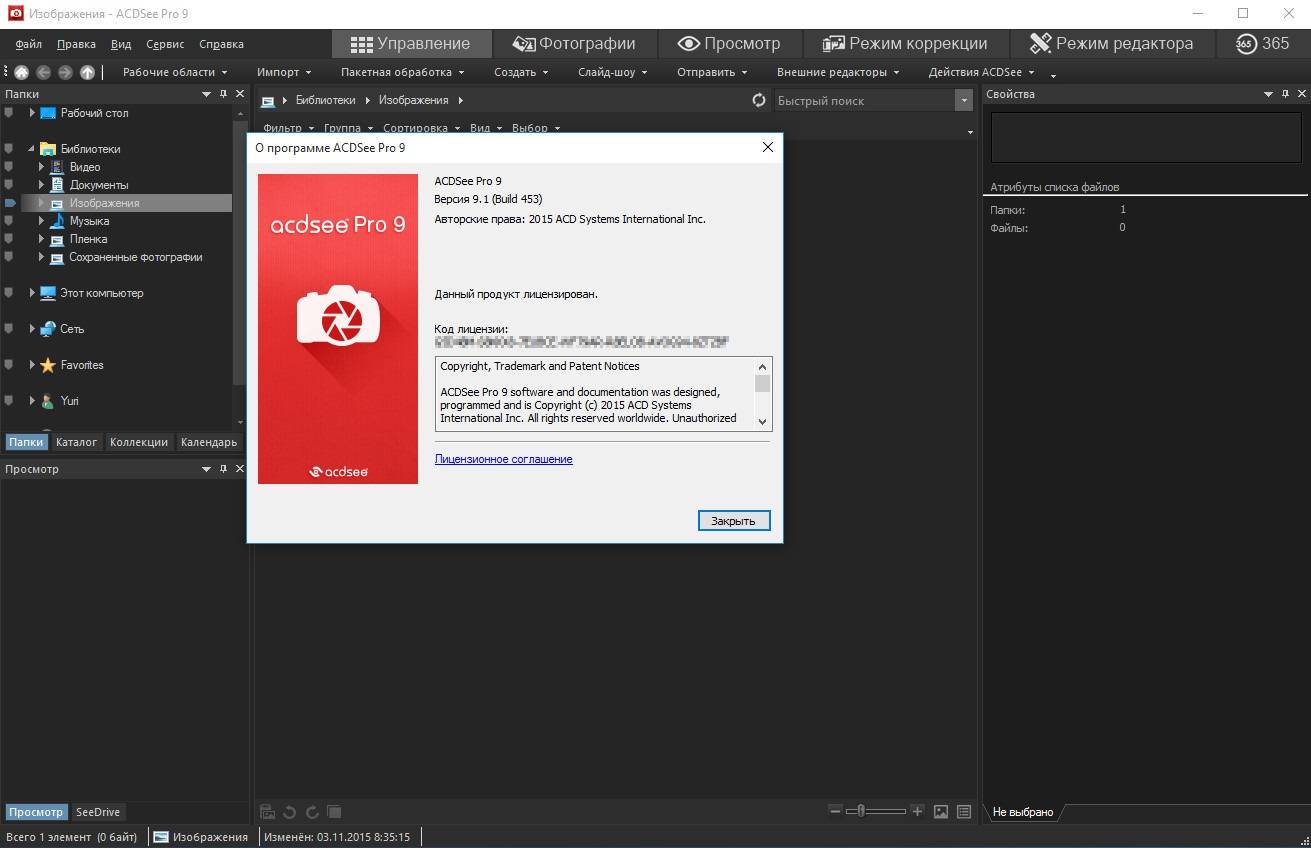Click license text scrollbar down arrow
Image resolution: width=1311 pixels, height=848 pixels.
click(x=763, y=422)
